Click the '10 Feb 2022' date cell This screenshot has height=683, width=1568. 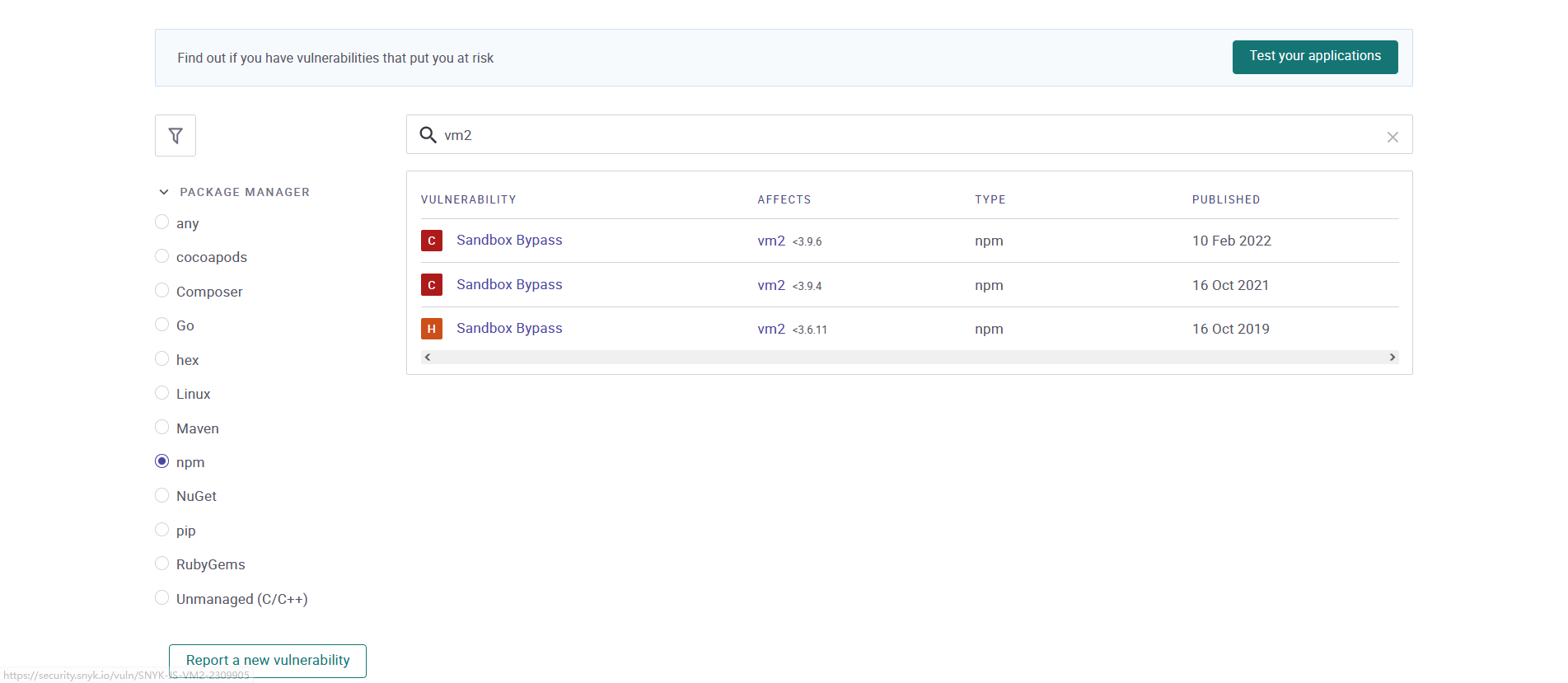pyautogui.click(x=1232, y=241)
